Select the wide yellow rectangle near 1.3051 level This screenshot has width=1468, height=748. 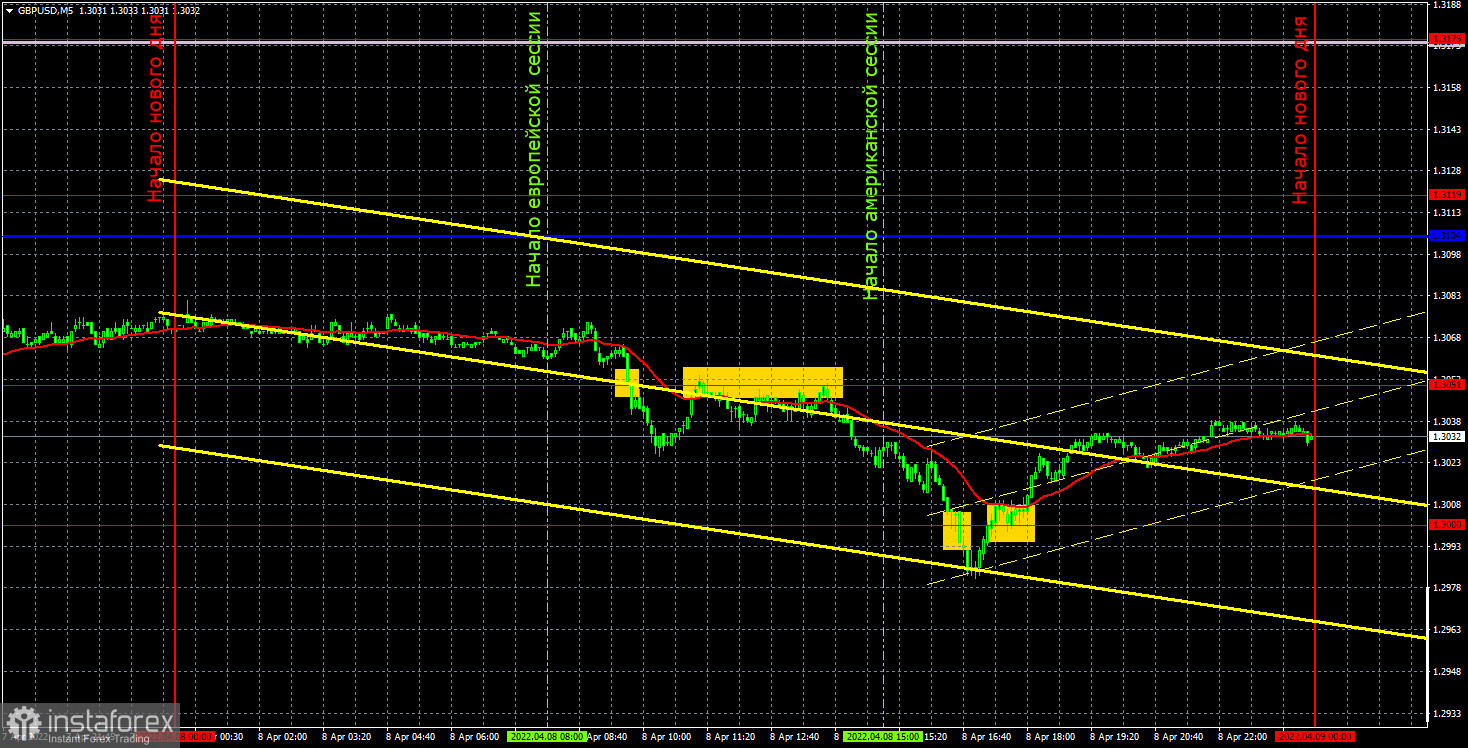(x=763, y=382)
